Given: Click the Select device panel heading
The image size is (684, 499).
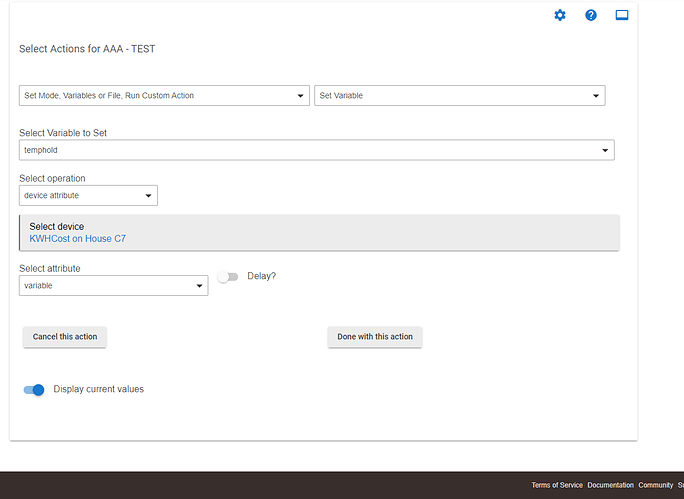Looking at the screenshot, I should pos(57,226).
